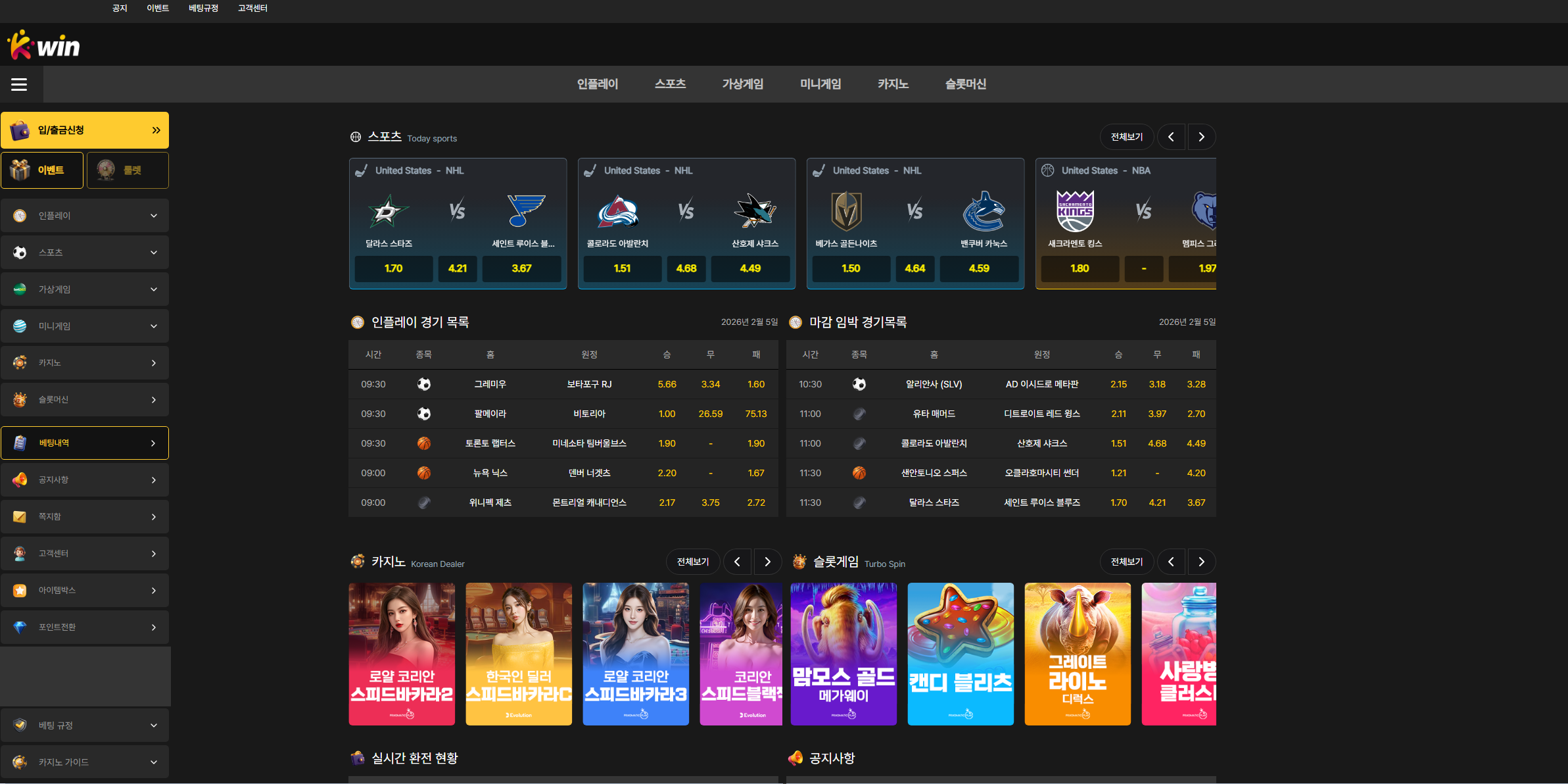
Task: Click 전체보기 in the sports section
Action: click(1126, 137)
